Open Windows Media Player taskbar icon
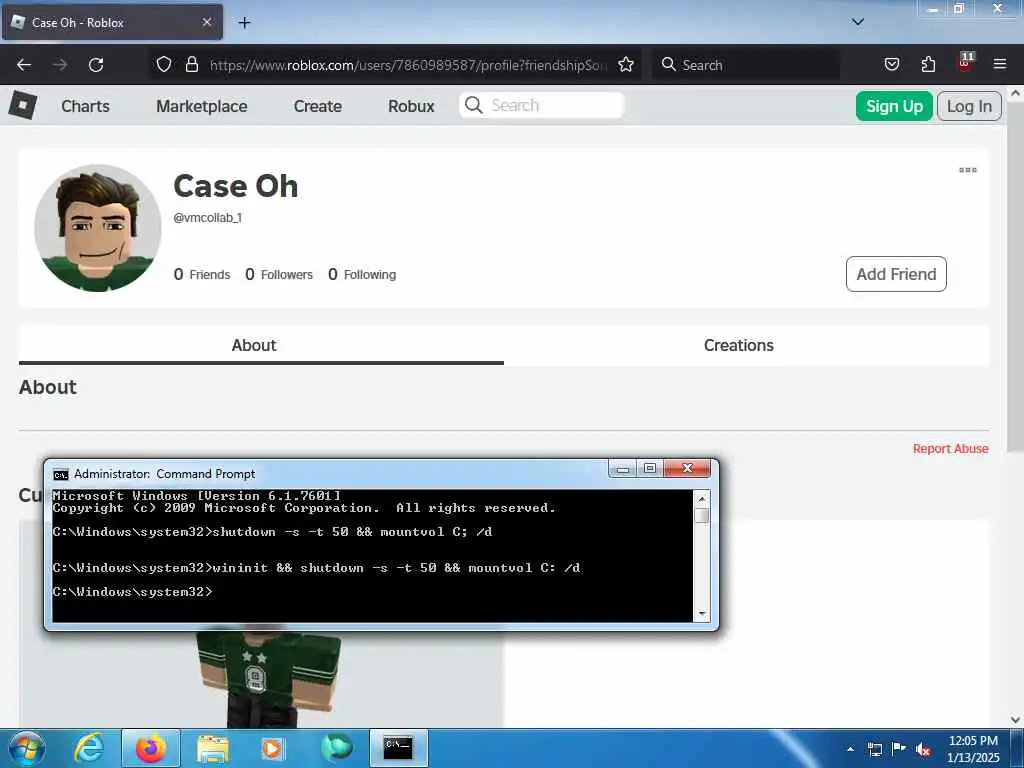The height and width of the screenshot is (768, 1024). click(272, 748)
